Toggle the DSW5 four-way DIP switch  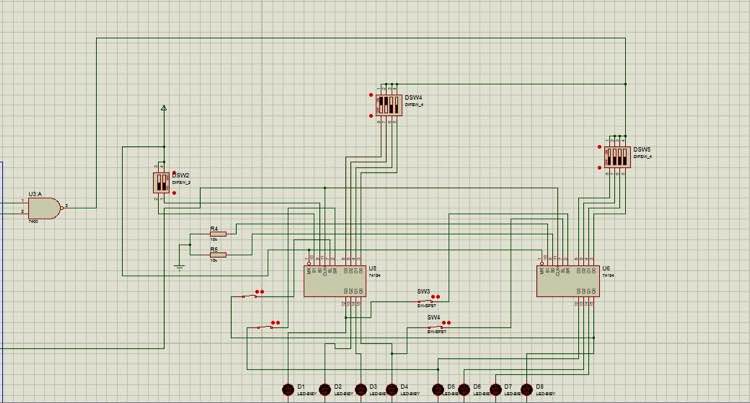pos(617,157)
